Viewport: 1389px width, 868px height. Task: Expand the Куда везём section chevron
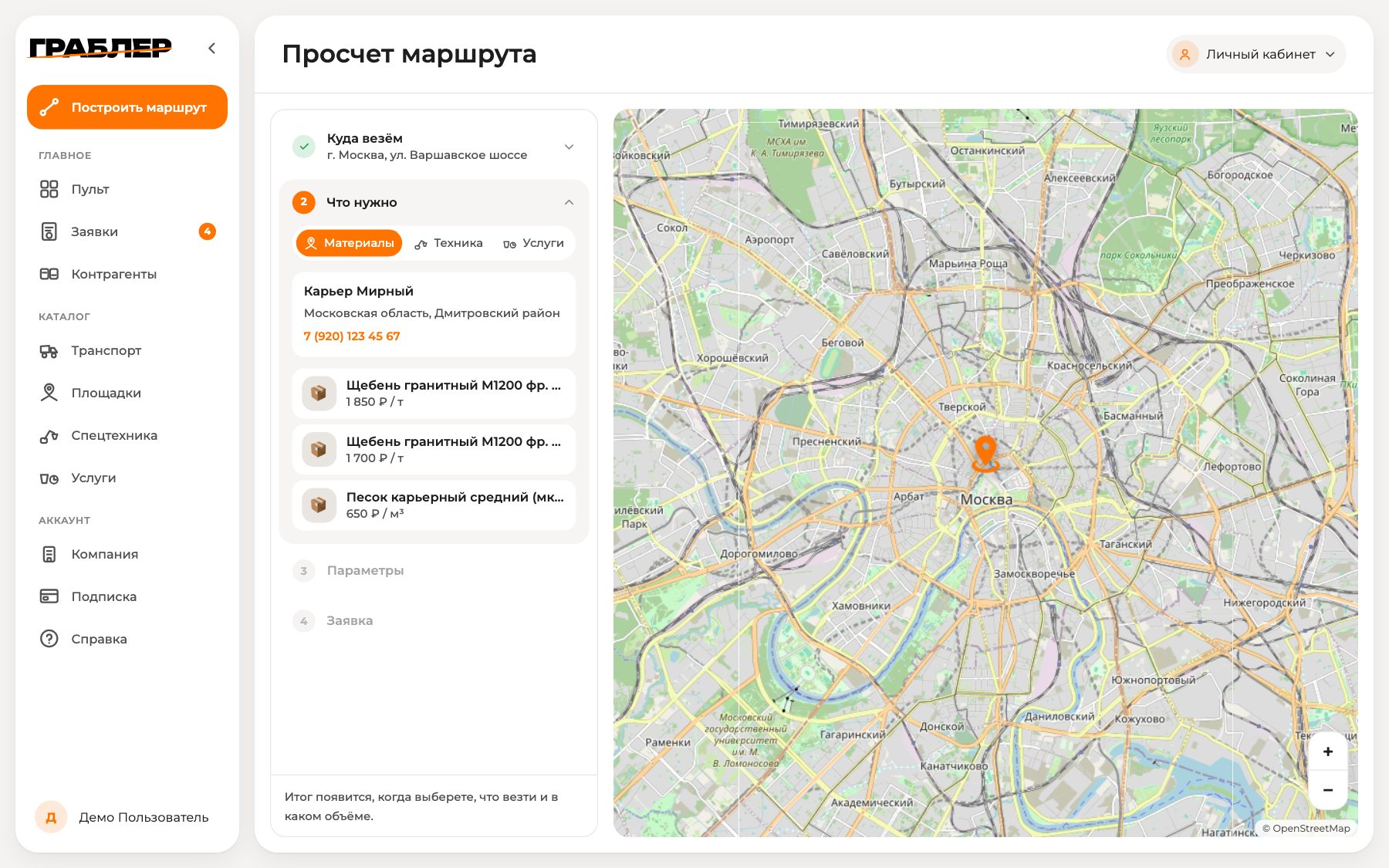click(x=569, y=147)
